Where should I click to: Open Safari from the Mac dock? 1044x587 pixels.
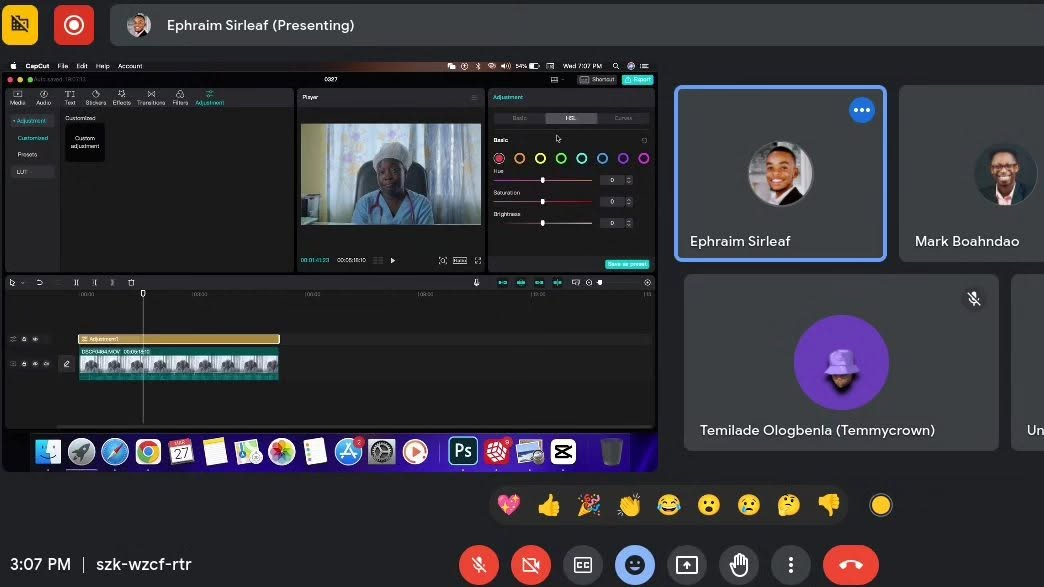pos(115,452)
